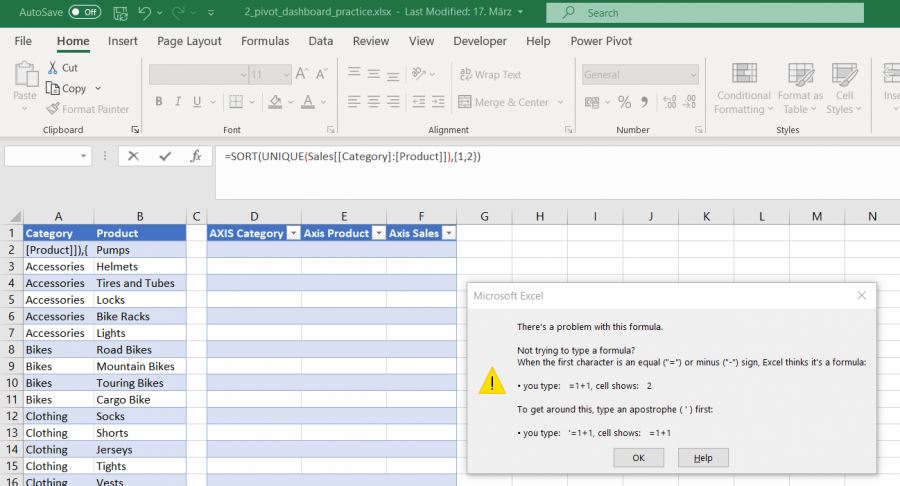
Task: Click the Decrease Font Size icon
Action: point(321,73)
